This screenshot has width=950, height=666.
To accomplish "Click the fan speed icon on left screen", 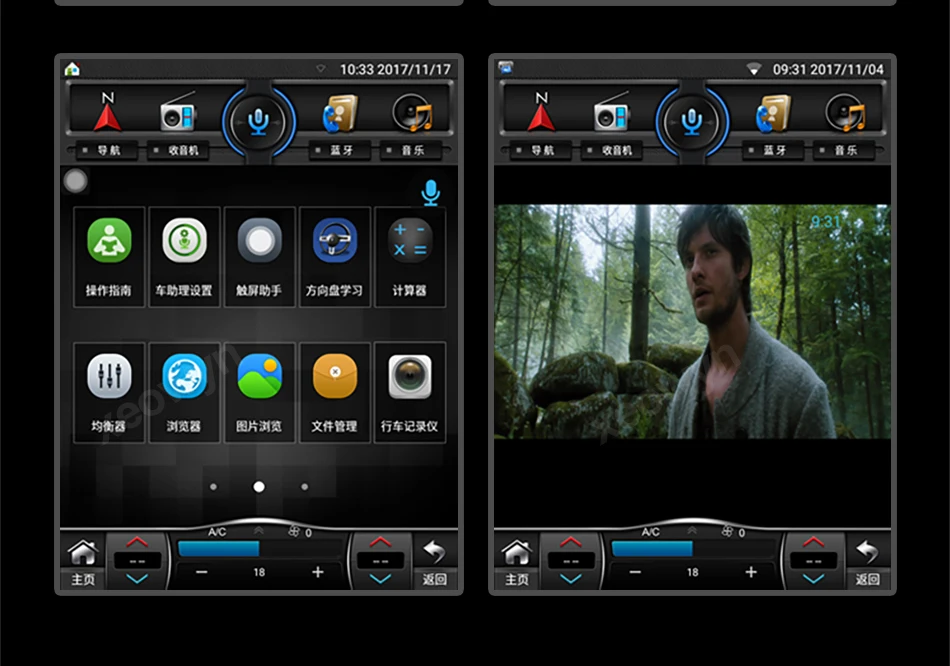I will pos(294,531).
